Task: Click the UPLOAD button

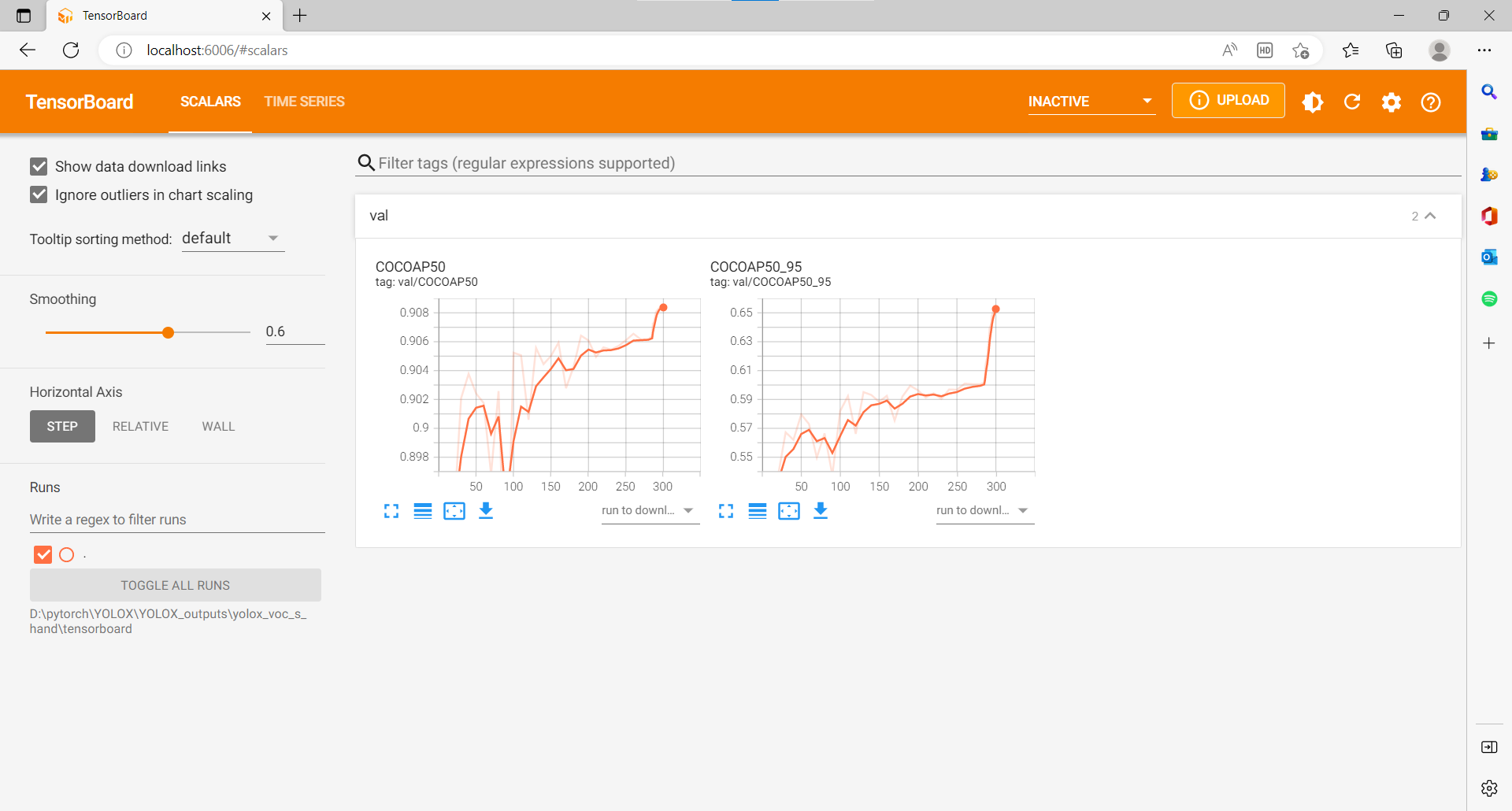Action: pos(1228,100)
